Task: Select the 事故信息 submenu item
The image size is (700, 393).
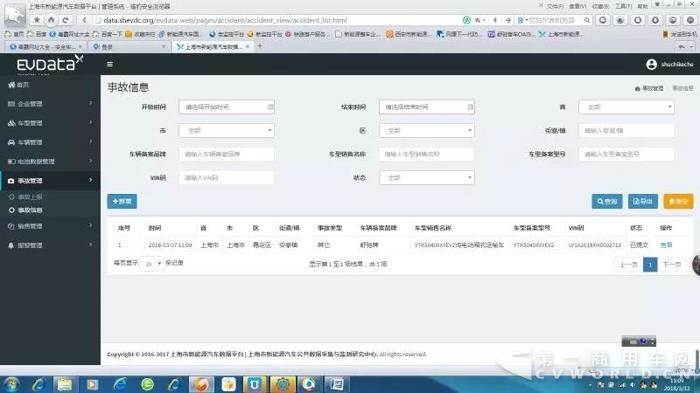Action: [x=30, y=210]
